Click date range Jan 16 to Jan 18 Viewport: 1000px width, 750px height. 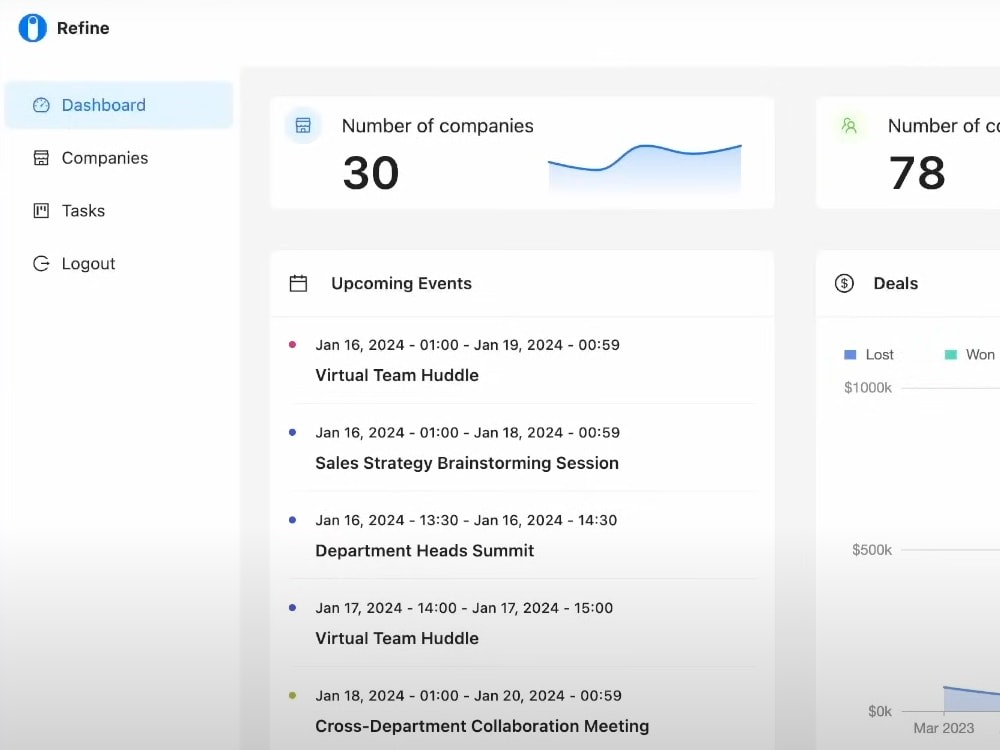pyautogui.click(x=467, y=433)
